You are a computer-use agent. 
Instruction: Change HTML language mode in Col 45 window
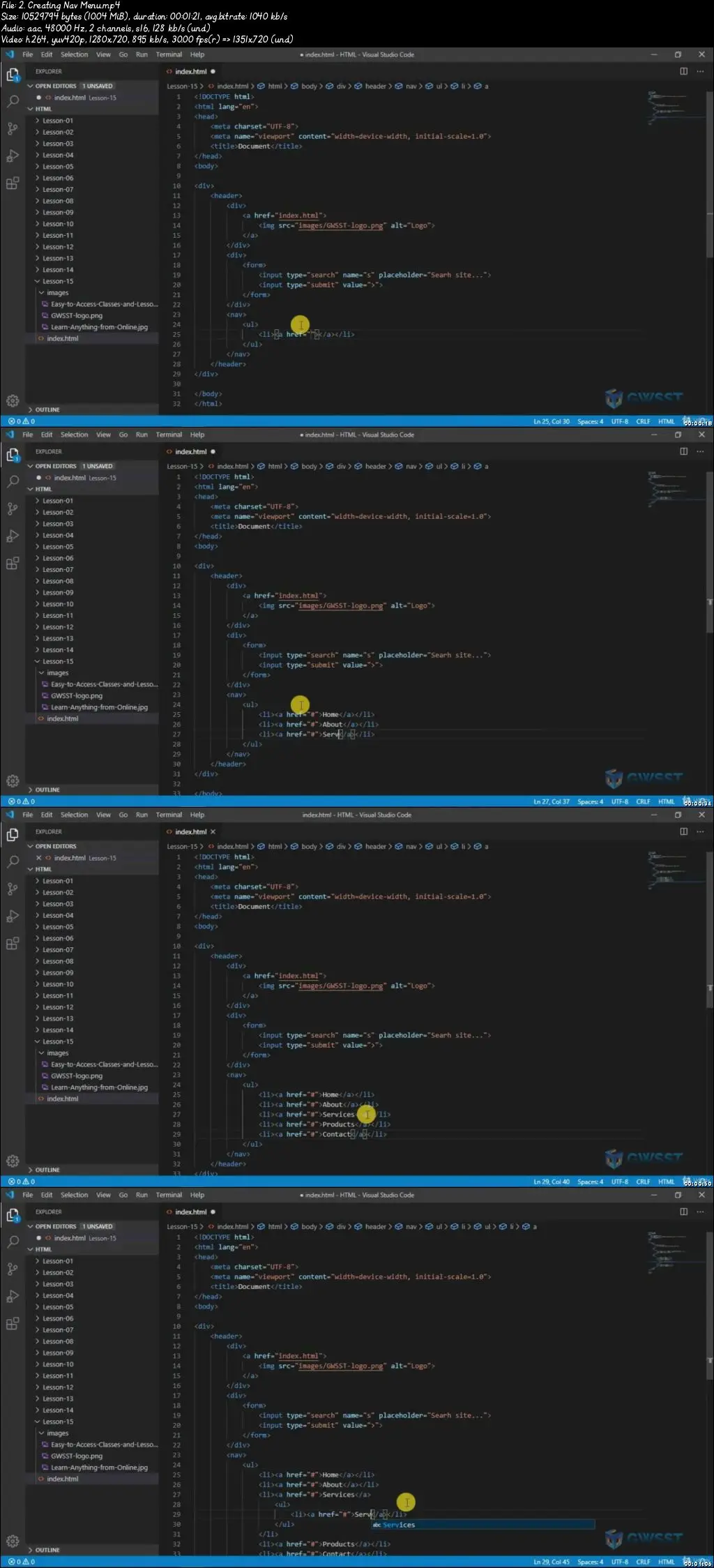(667, 1562)
